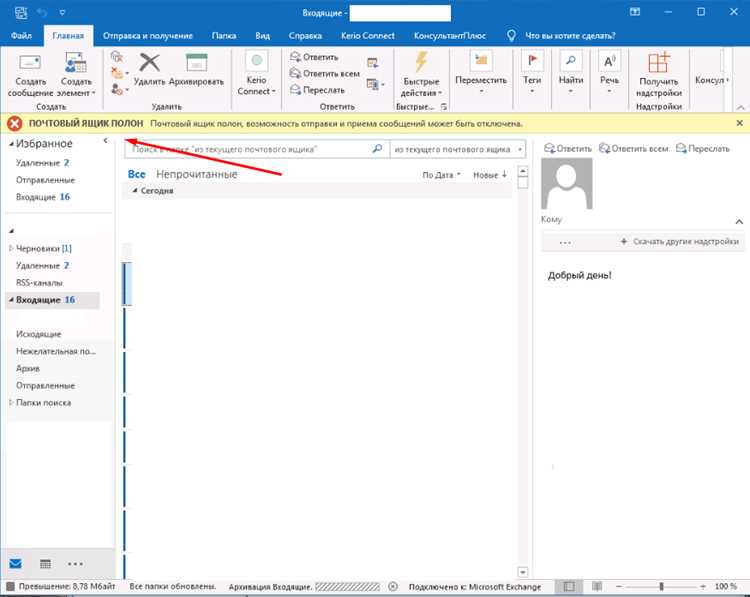The height and width of the screenshot is (597, 750).
Task: Click the sender avatar picture
Action: tap(567, 183)
